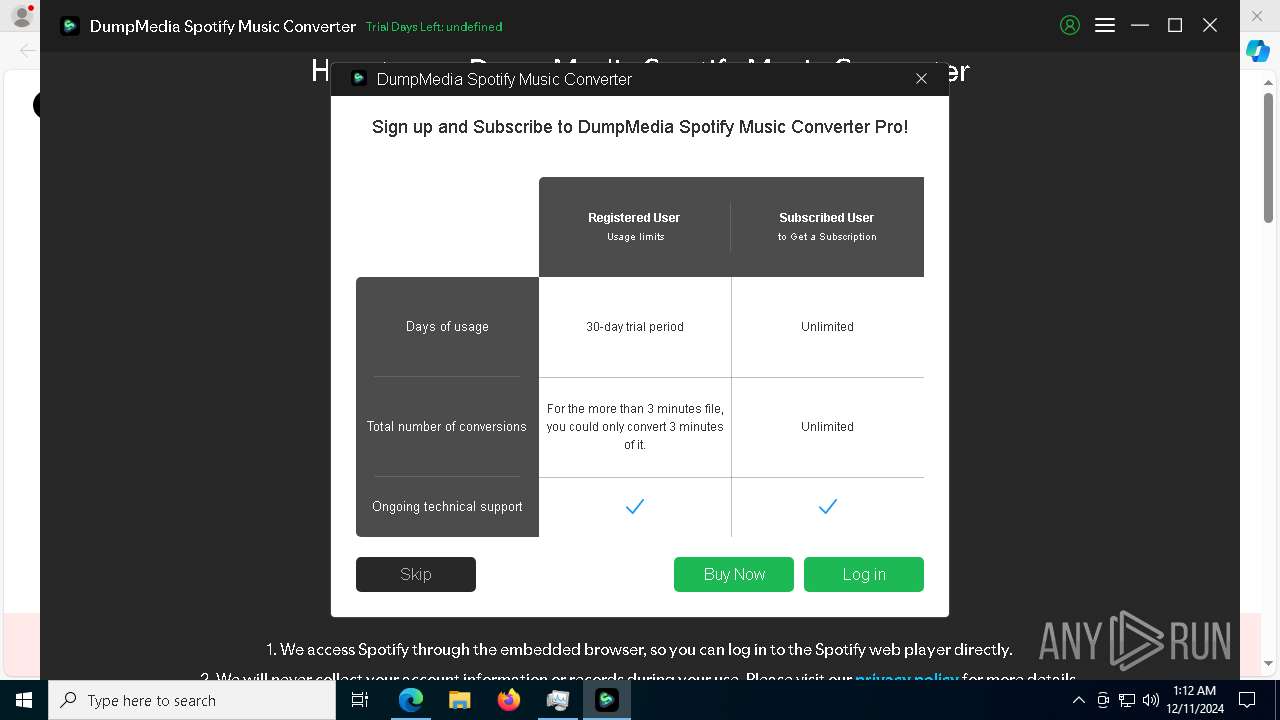
Task: Maximize the DumpMedia main window
Action: coord(1175,26)
